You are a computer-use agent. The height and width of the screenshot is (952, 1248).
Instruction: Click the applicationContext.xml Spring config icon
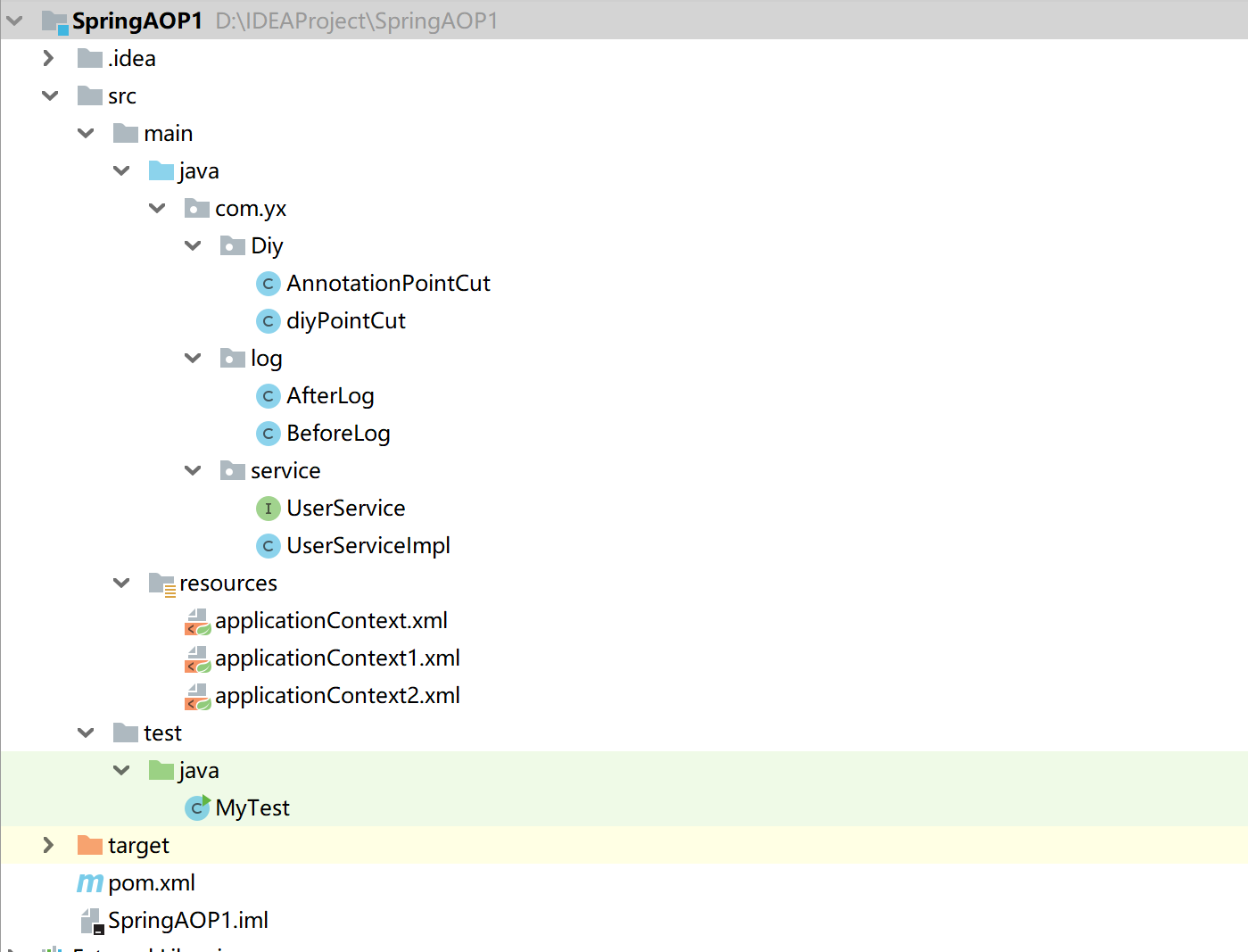[198, 622]
